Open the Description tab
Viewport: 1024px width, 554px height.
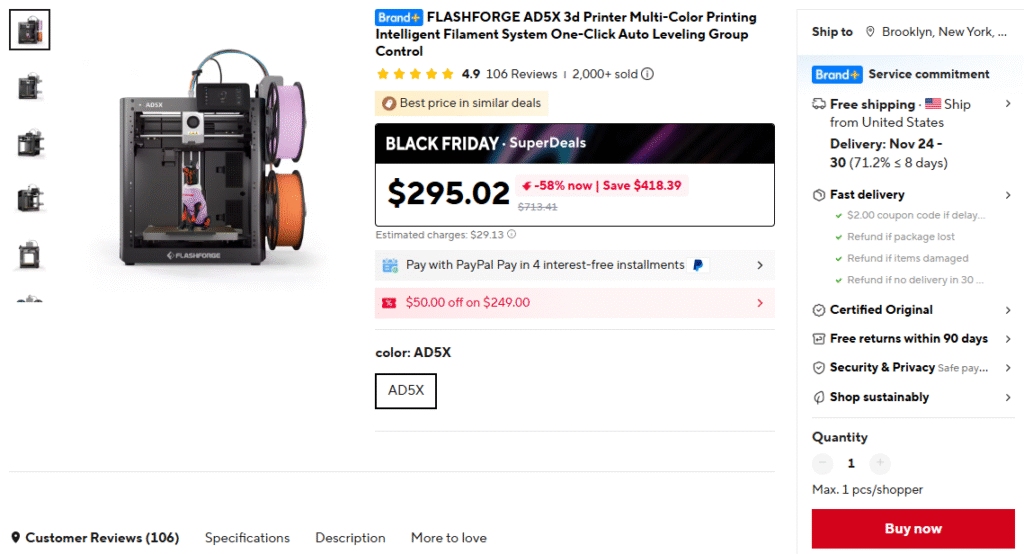click(x=350, y=538)
